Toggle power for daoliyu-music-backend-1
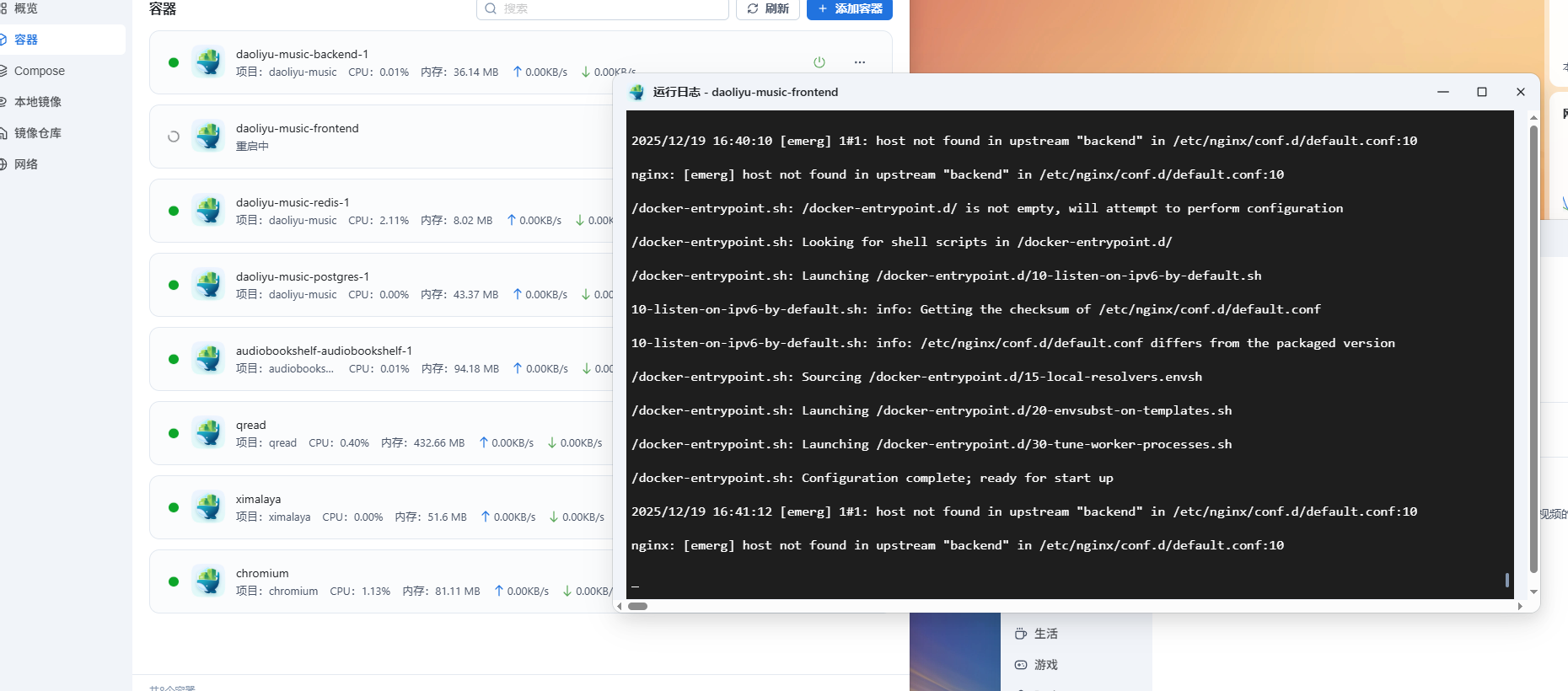 819,62
